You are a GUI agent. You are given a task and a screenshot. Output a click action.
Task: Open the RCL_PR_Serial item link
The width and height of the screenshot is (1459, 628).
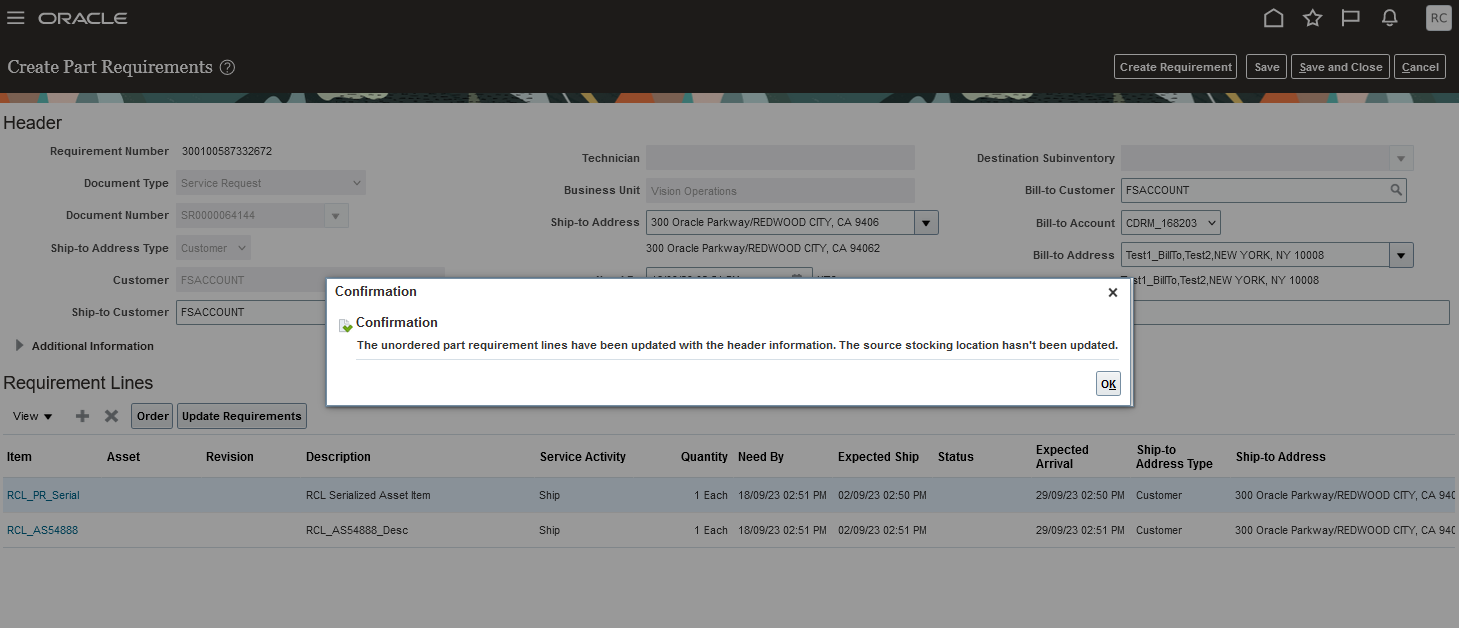point(43,495)
